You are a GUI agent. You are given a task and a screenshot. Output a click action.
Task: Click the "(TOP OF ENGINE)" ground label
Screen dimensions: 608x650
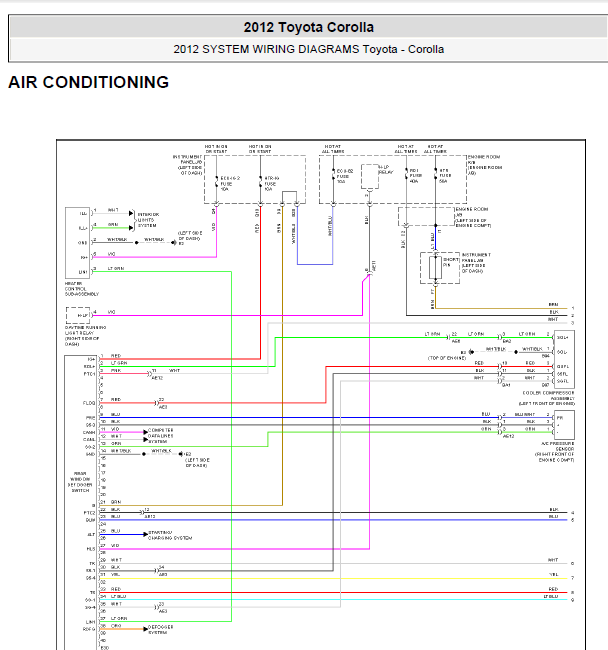point(447,358)
